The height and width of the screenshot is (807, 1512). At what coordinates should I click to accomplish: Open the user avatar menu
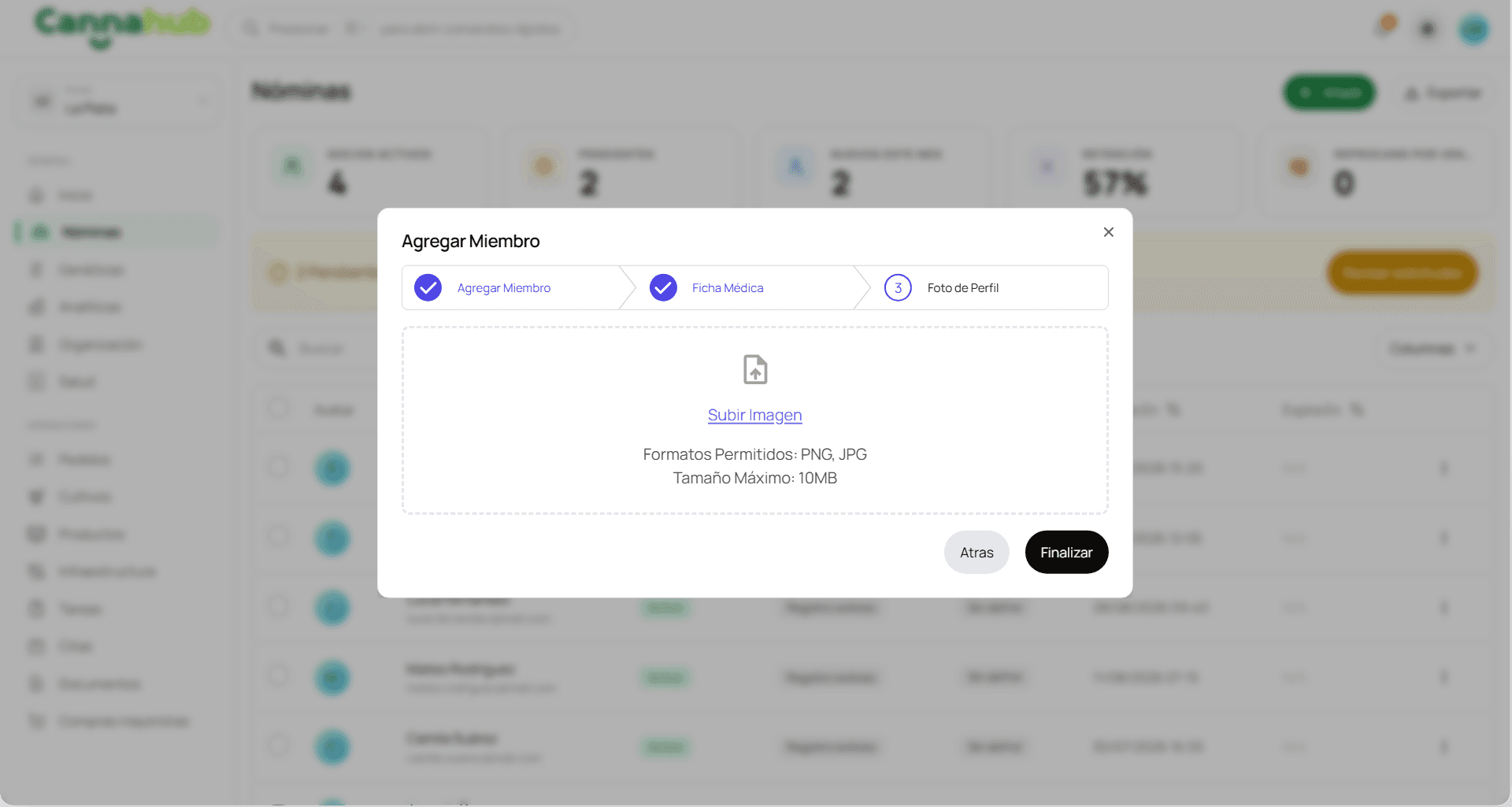1473,30
